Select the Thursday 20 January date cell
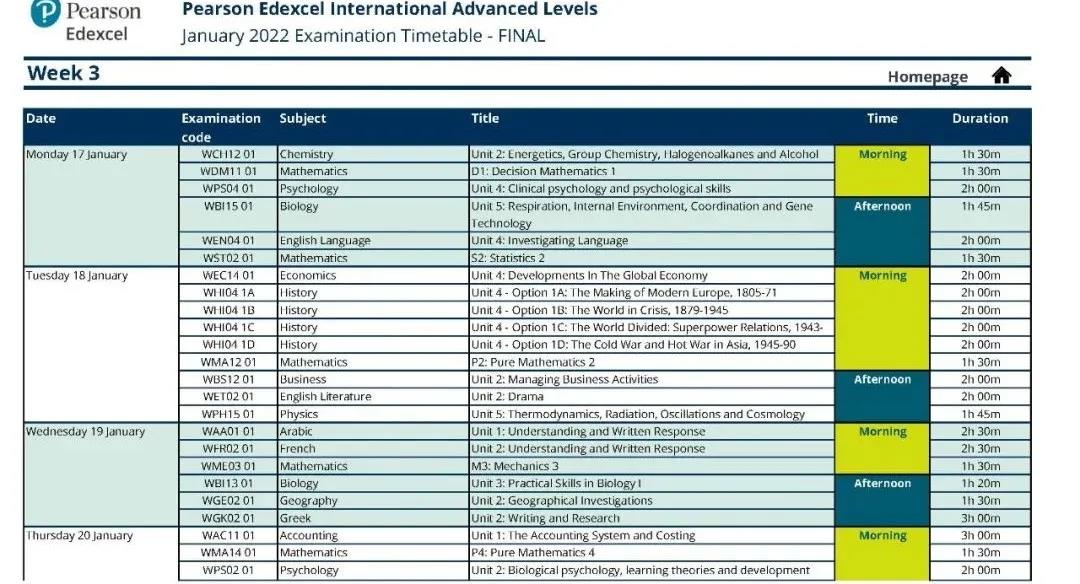Screen dimensions: 1080x584 coord(101,554)
